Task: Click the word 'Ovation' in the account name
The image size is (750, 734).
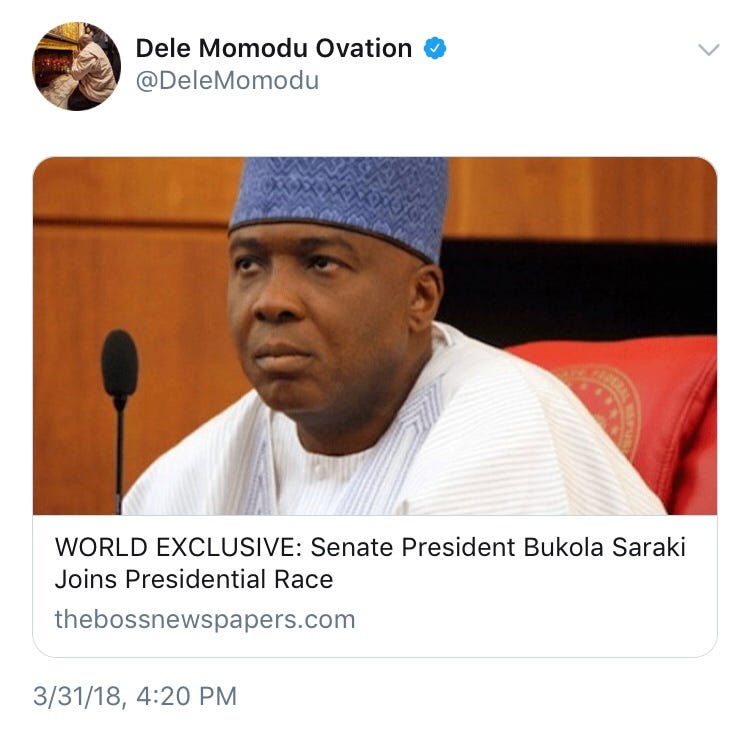Action: tap(364, 48)
